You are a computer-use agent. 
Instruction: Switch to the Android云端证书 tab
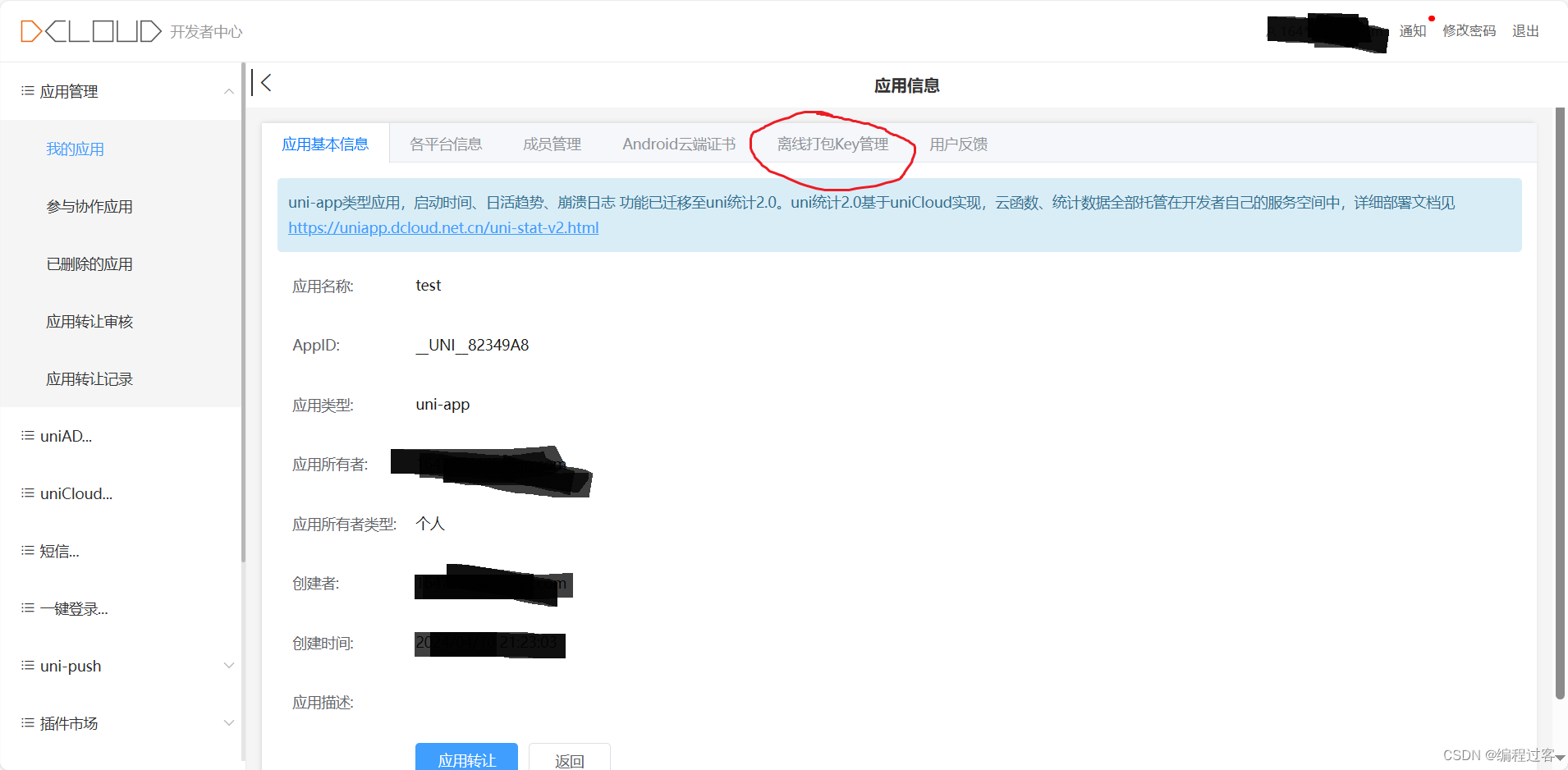pyautogui.click(x=679, y=144)
